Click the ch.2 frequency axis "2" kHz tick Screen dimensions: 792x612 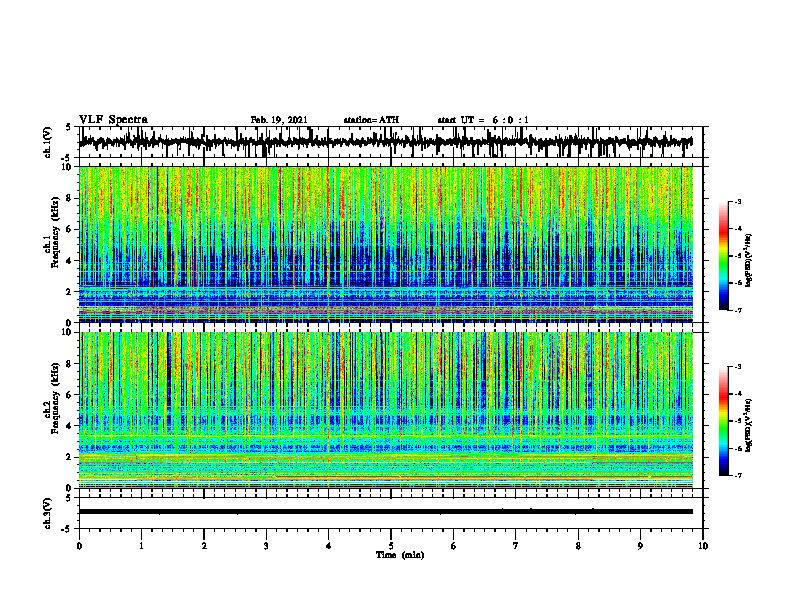tap(70, 457)
